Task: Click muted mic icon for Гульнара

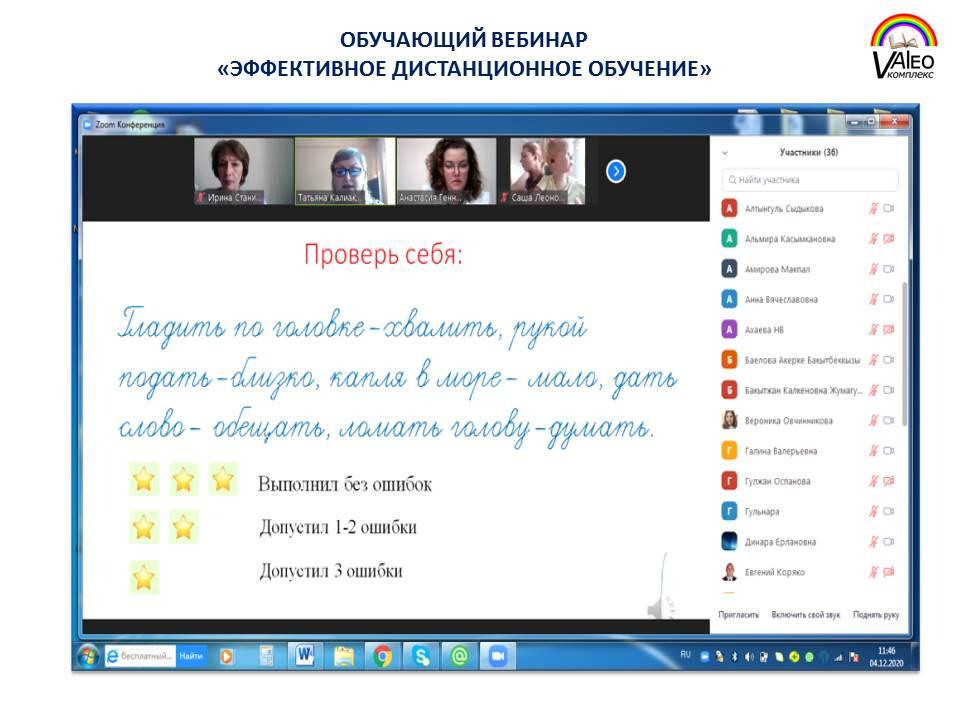Action: tap(874, 512)
